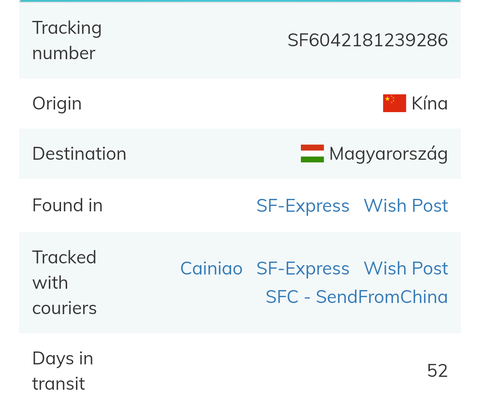Click the Magyarország destination text

point(389,154)
